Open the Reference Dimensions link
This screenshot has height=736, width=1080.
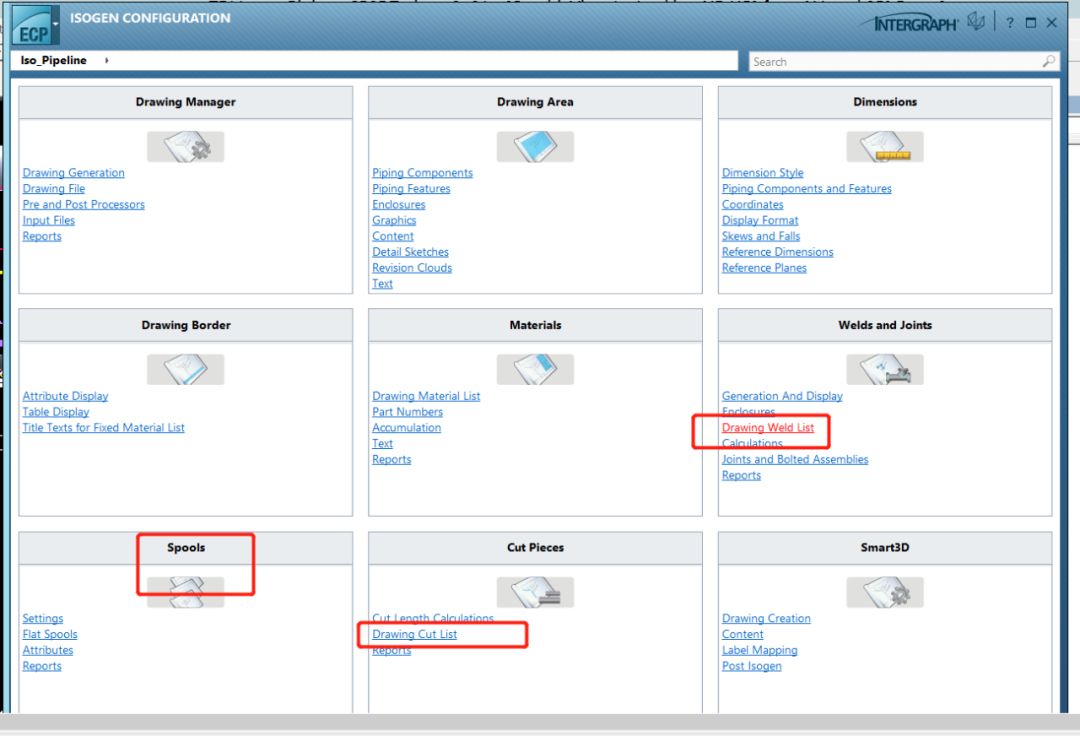click(778, 252)
